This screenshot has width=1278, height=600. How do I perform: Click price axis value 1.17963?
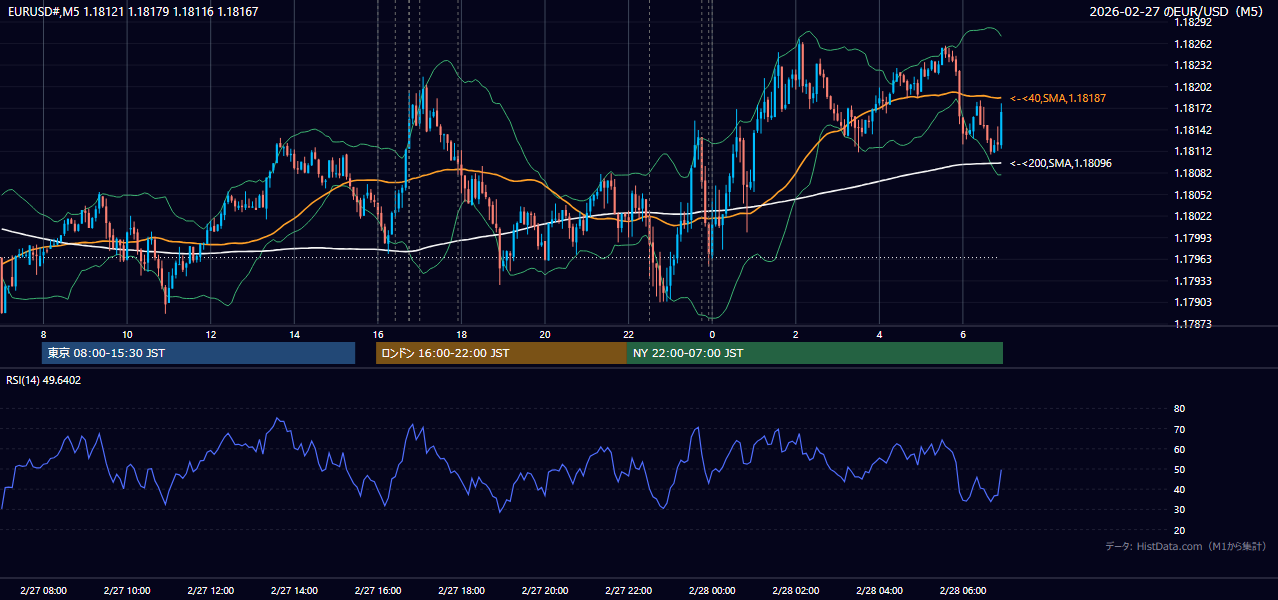coord(1192,259)
